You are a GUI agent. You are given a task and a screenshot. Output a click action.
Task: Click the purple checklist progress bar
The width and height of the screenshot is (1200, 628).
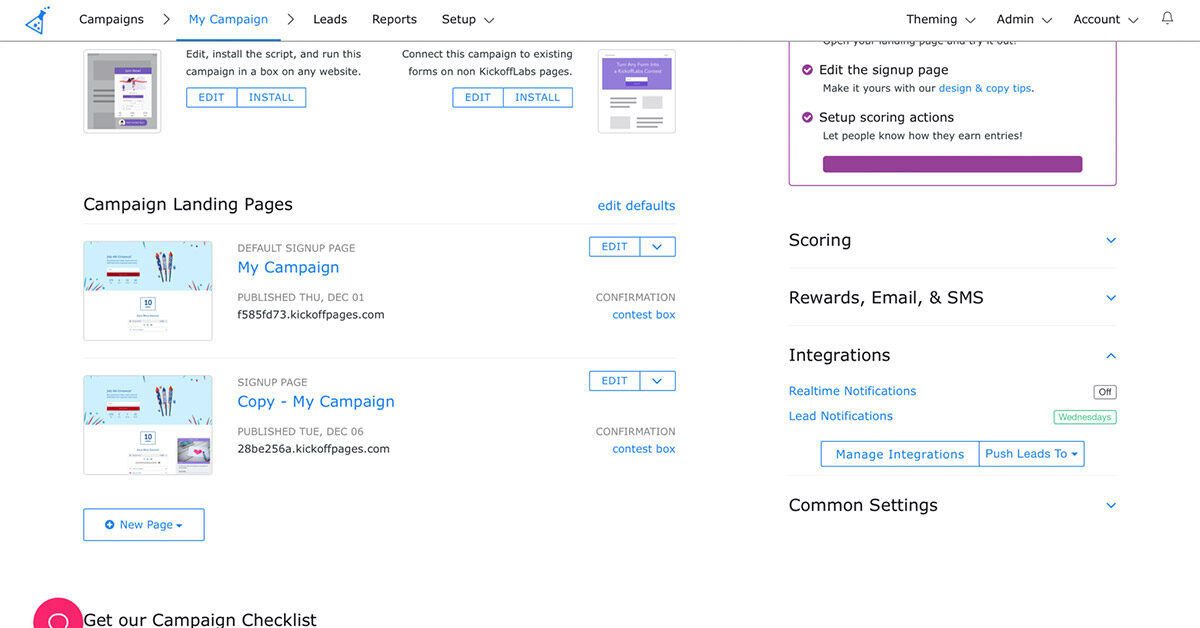(x=952, y=164)
